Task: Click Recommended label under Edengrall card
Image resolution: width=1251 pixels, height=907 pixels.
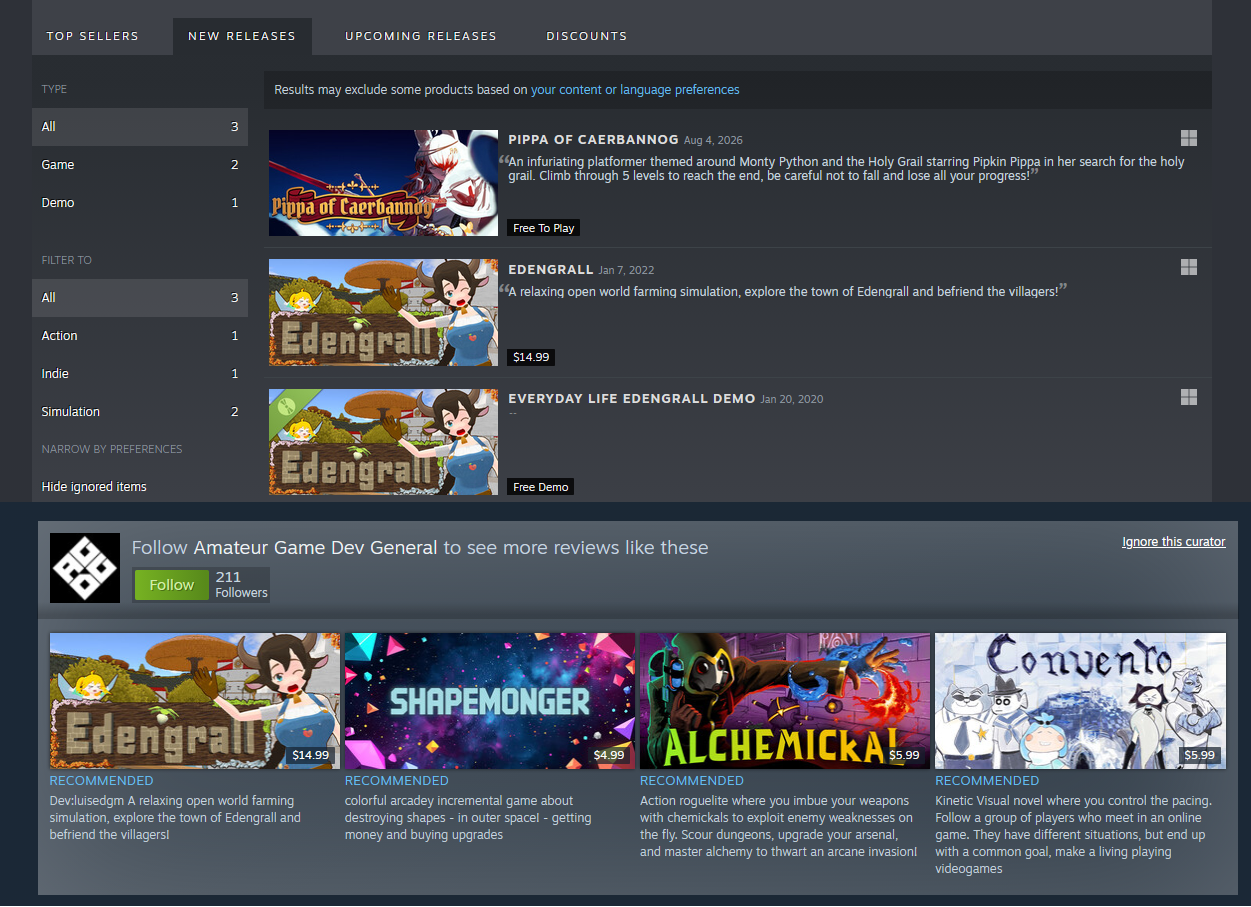Action: click(x=102, y=781)
